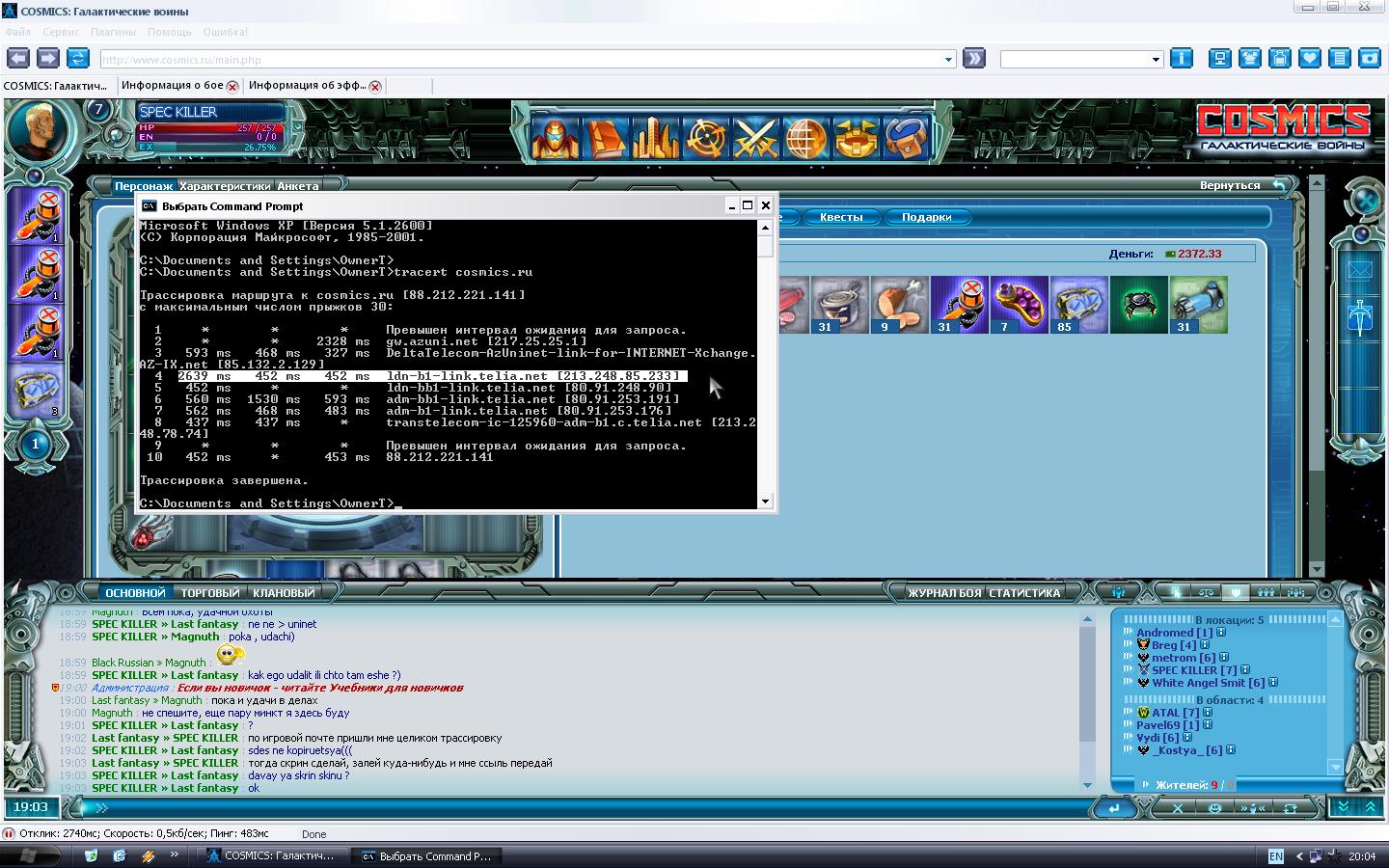
Task: Click the chat scrollbar thumb
Action: pos(1087,685)
